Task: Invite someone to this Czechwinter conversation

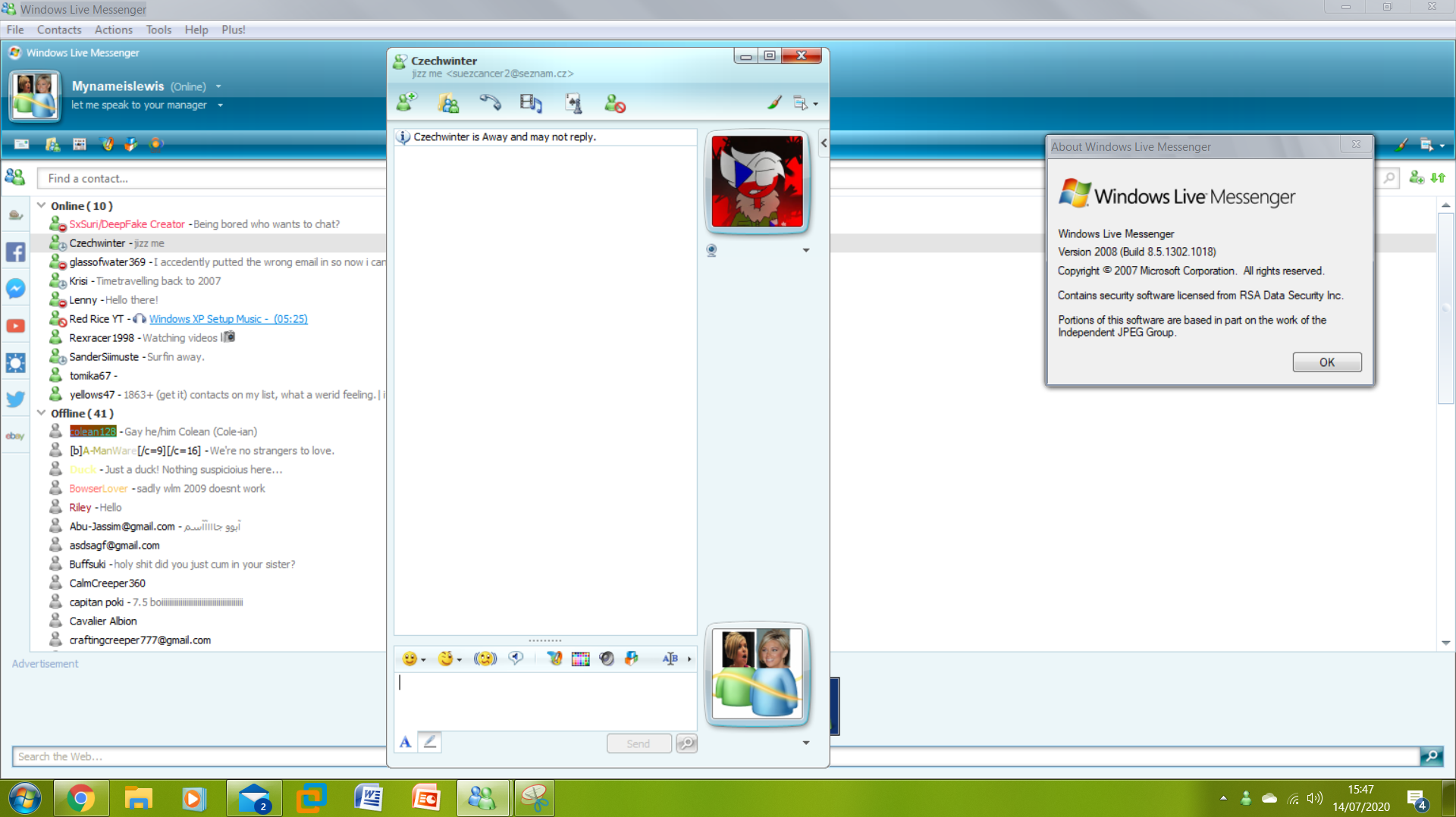Action: (407, 102)
